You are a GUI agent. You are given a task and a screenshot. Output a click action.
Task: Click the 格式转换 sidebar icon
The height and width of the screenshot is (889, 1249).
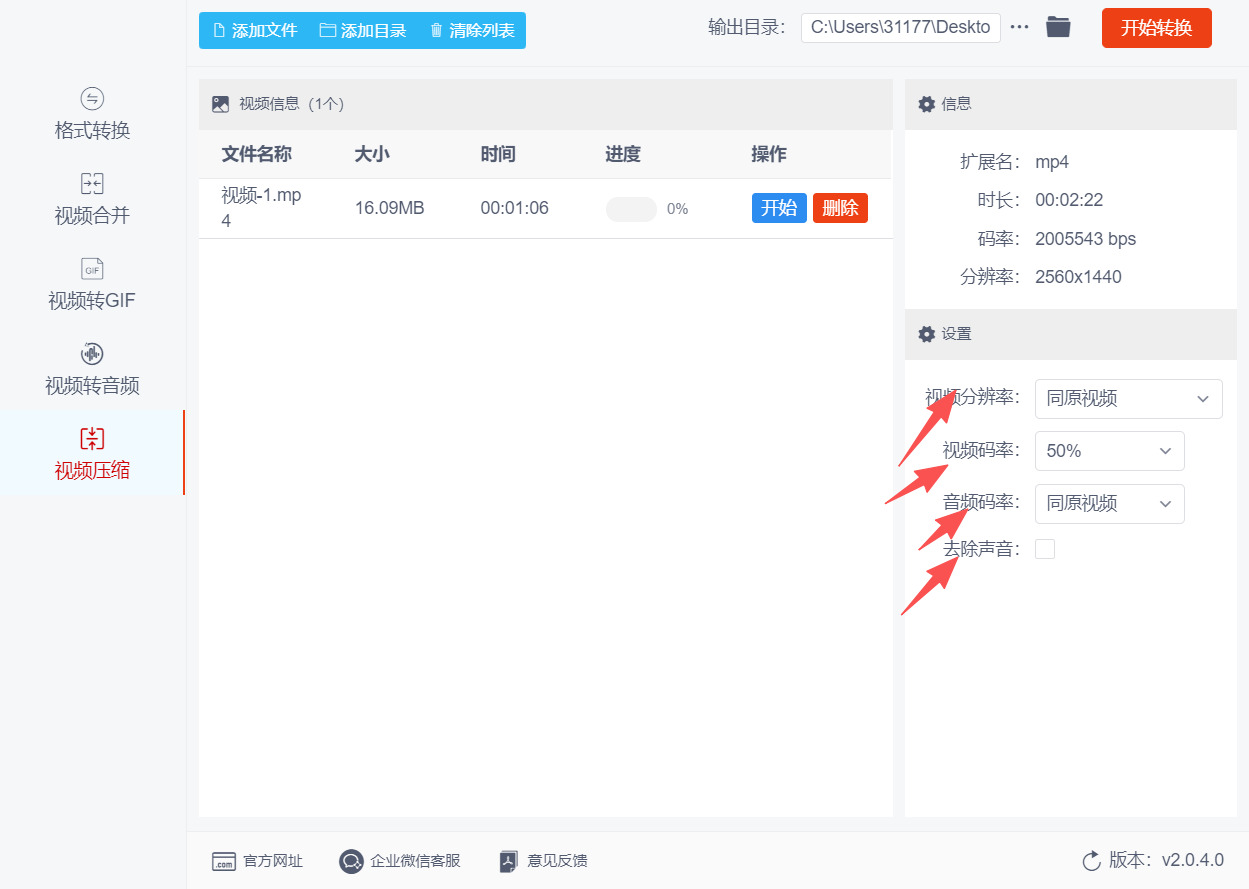(92, 98)
